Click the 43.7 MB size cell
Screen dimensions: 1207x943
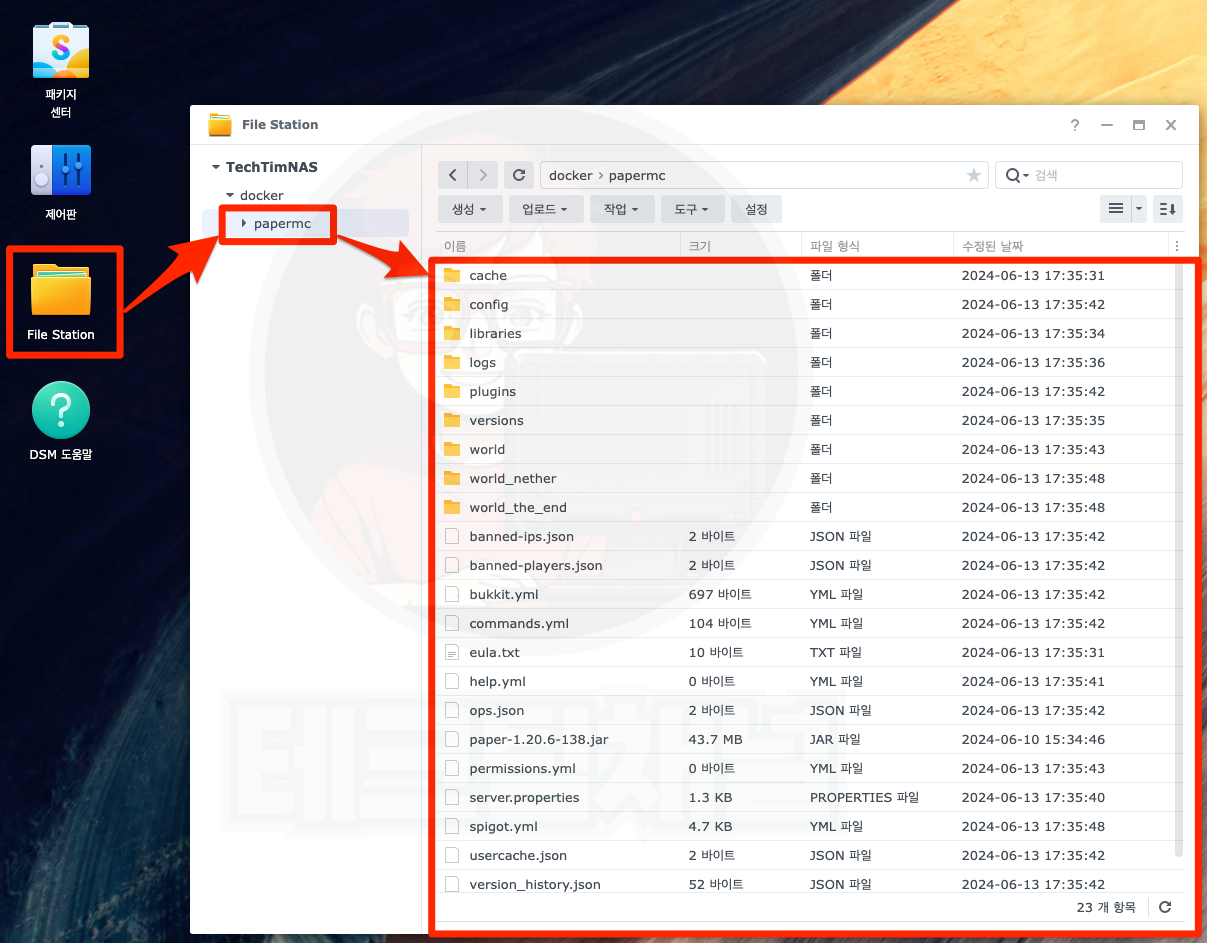click(715, 739)
